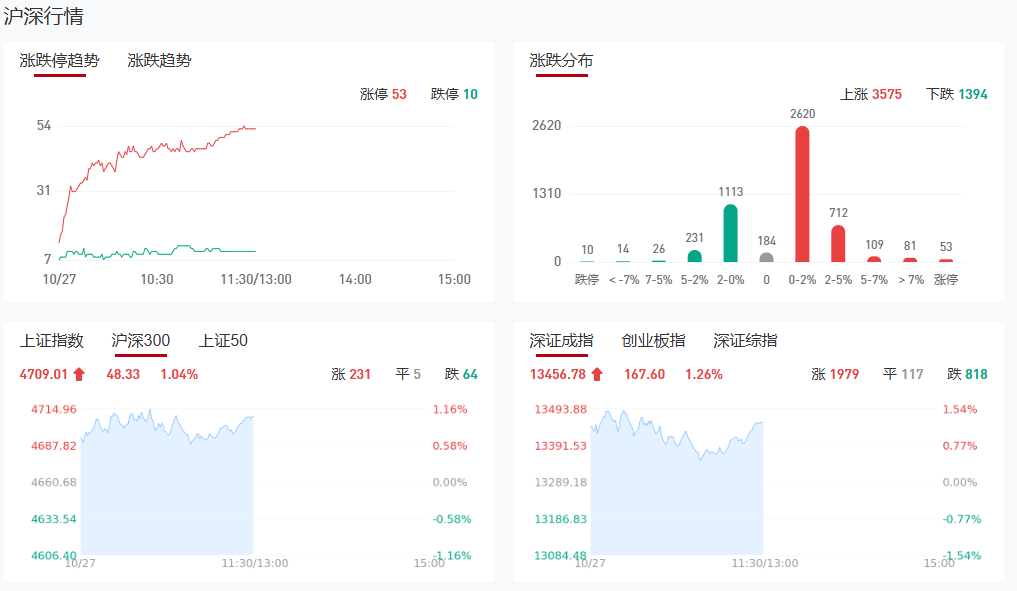1017x591 pixels.
Task: Click the green 2-0% bar
Action: 730,233
